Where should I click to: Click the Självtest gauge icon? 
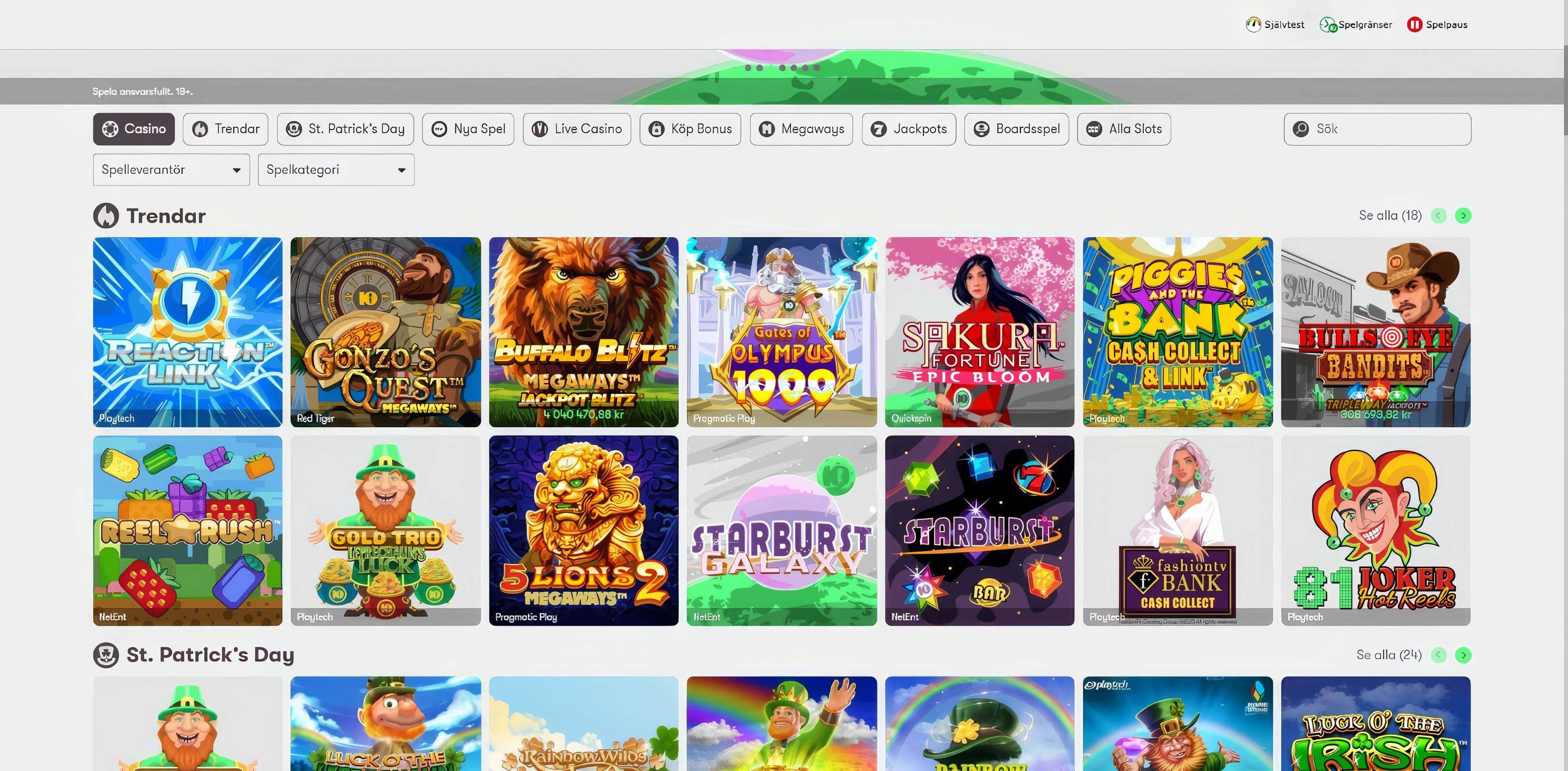coord(1253,25)
